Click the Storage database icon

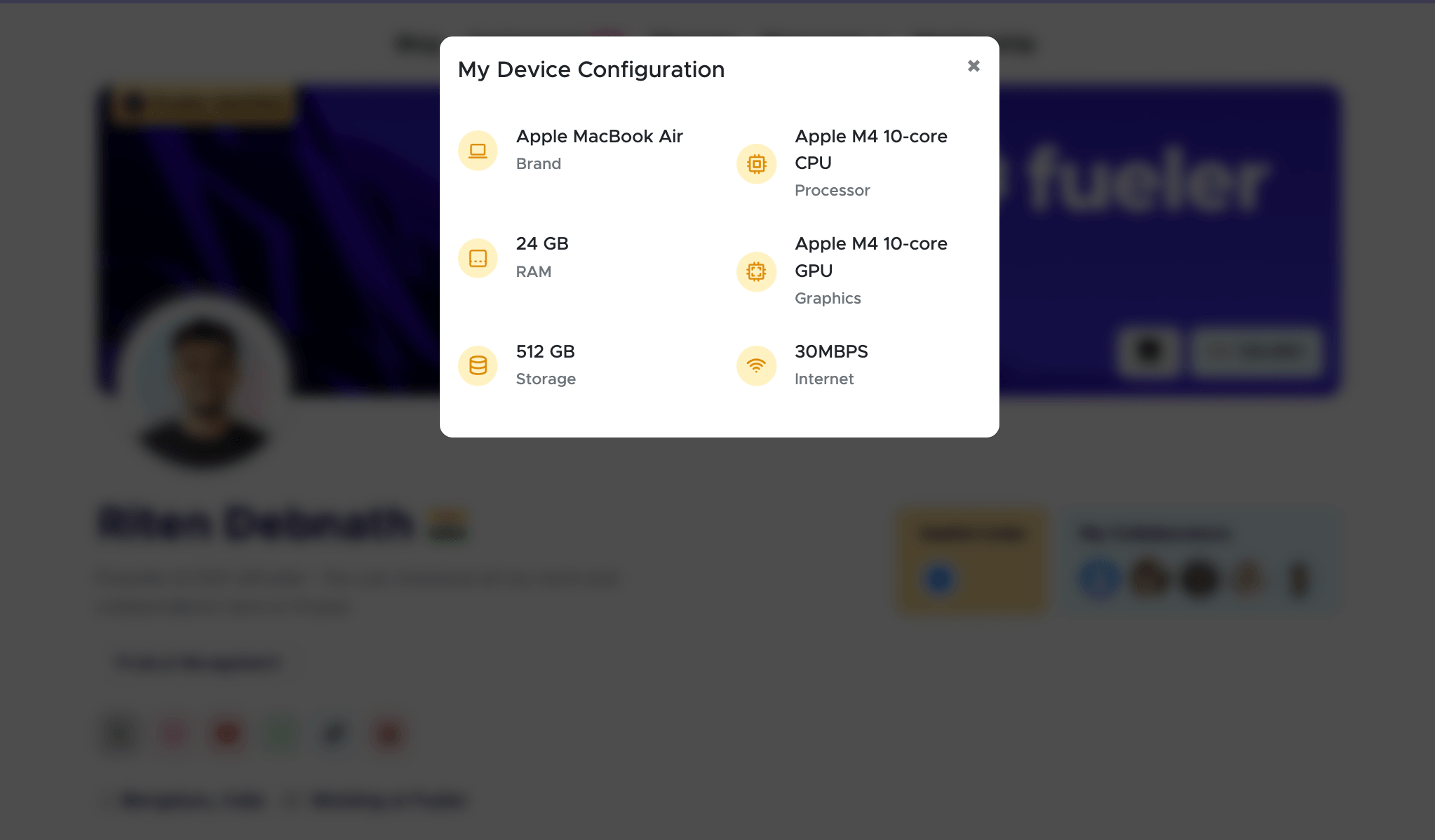click(478, 365)
